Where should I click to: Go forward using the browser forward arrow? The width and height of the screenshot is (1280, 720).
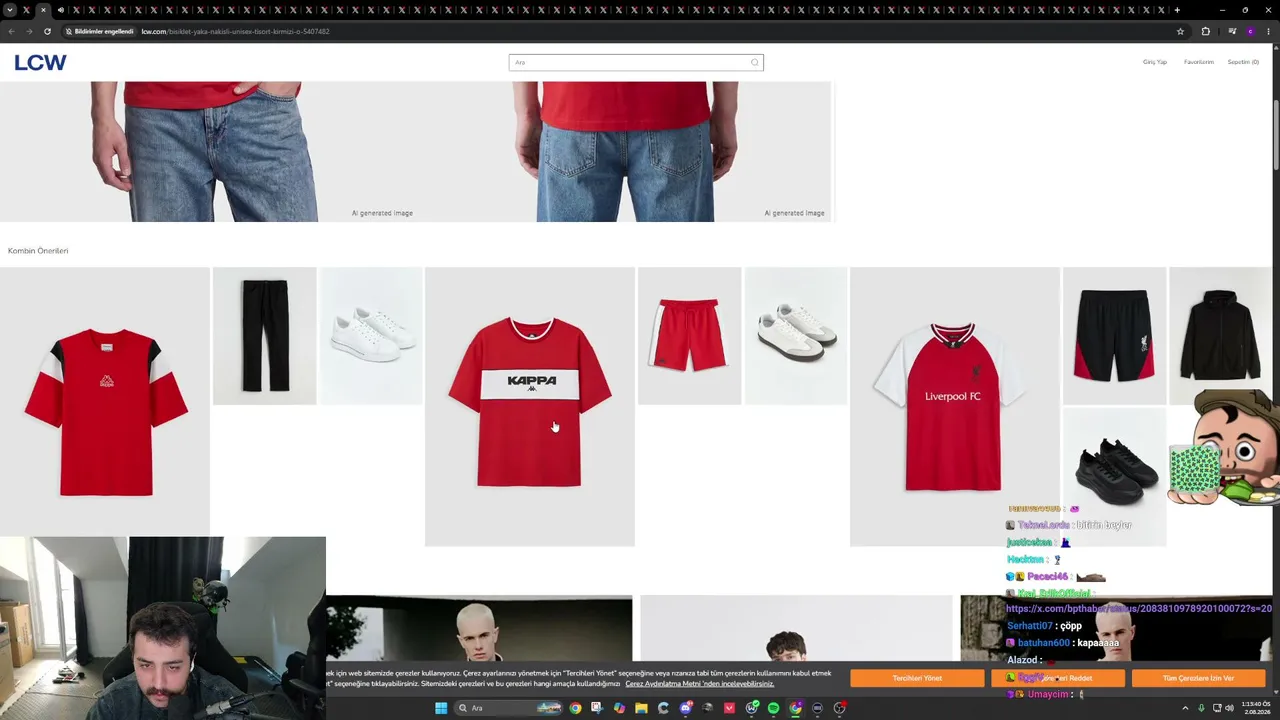click(29, 31)
